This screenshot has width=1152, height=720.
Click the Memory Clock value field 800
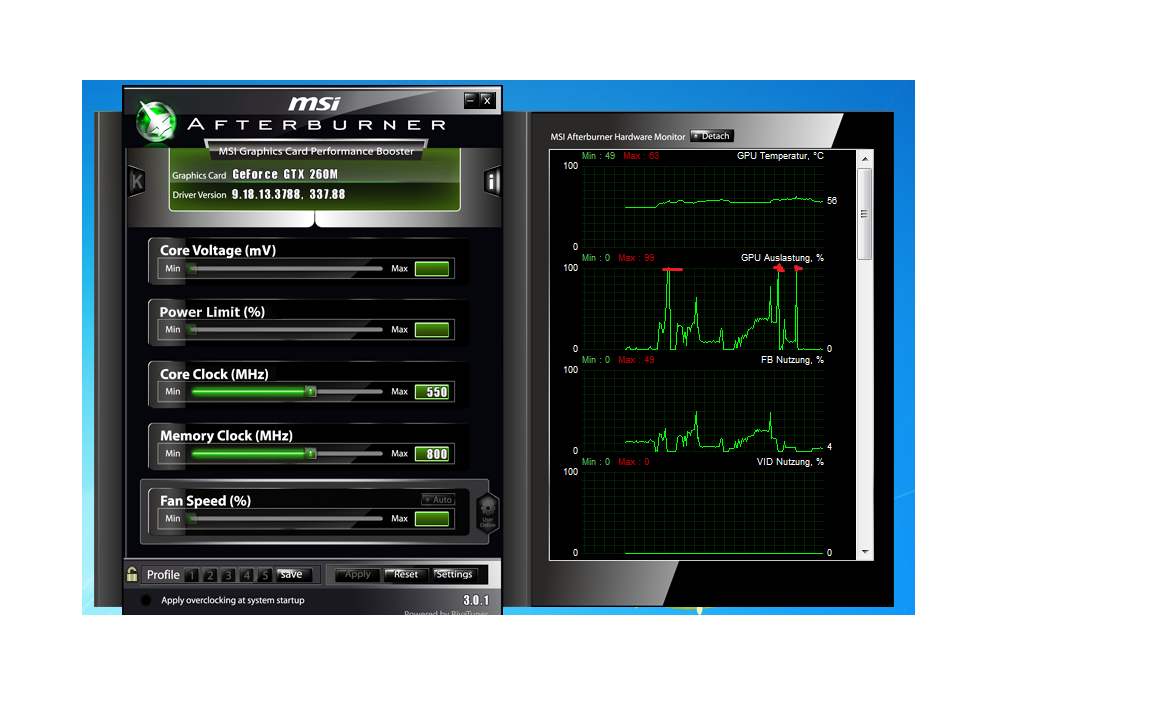coord(432,453)
